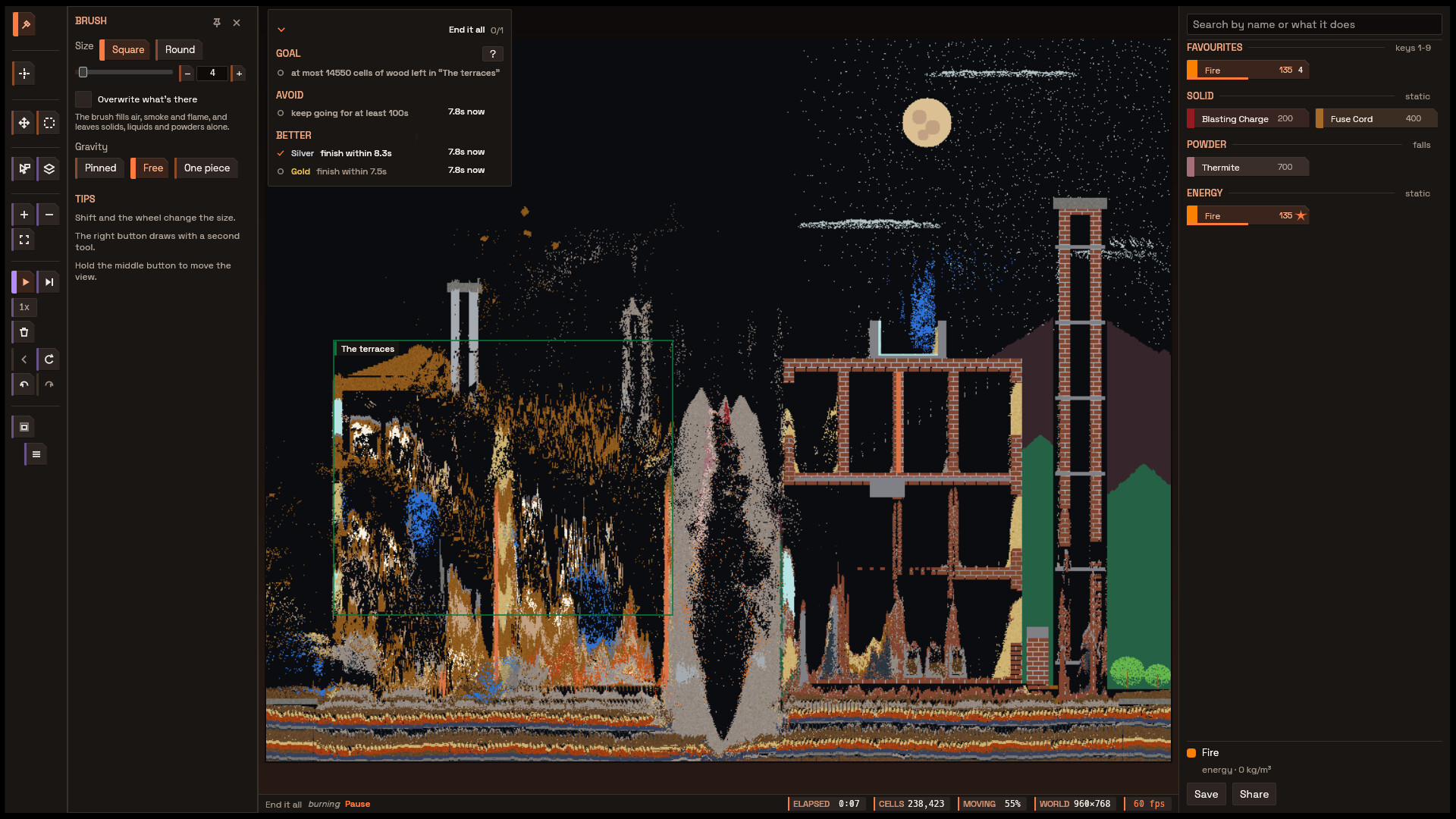The image size is (1456, 819).
Task: Click The terraces region label
Action: point(368,349)
